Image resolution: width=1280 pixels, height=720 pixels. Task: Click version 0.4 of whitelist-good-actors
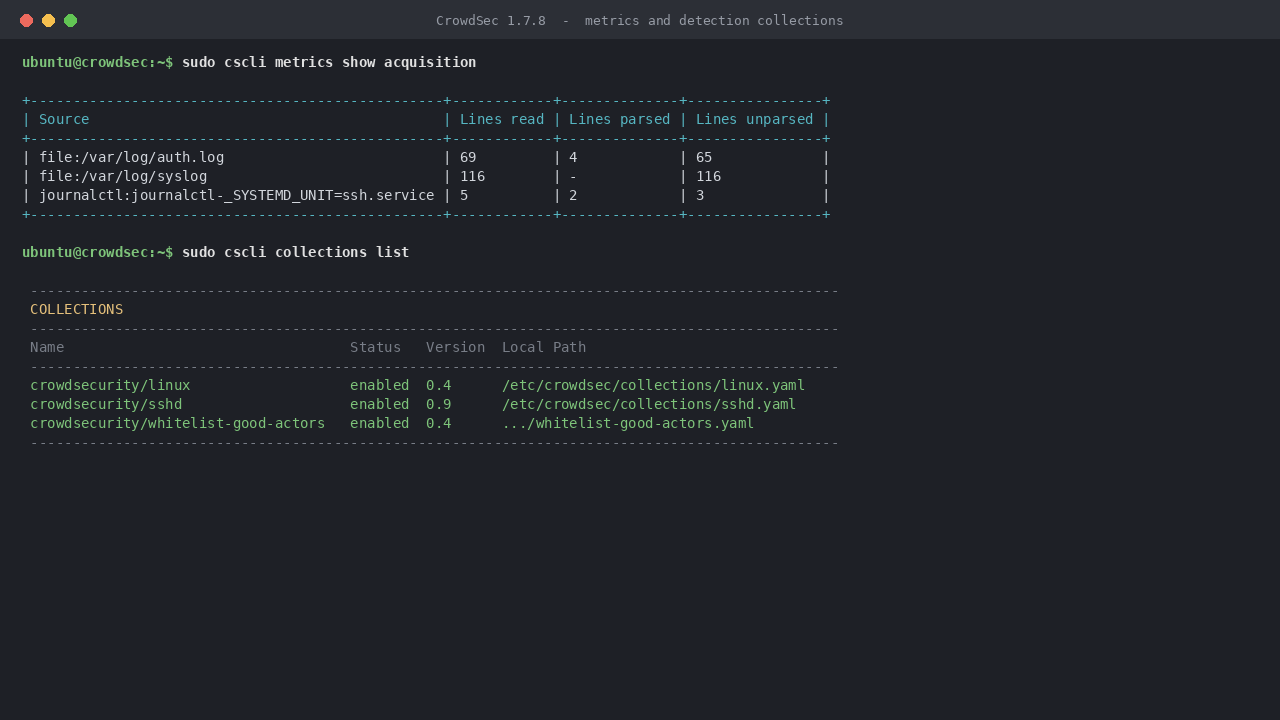[x=439, y=423]
